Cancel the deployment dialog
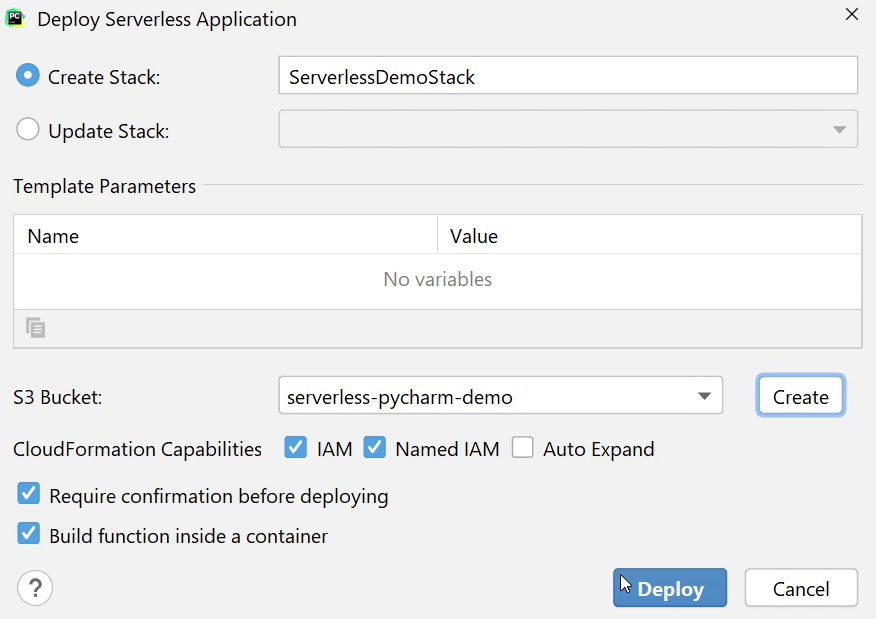 tap(801, 589)
